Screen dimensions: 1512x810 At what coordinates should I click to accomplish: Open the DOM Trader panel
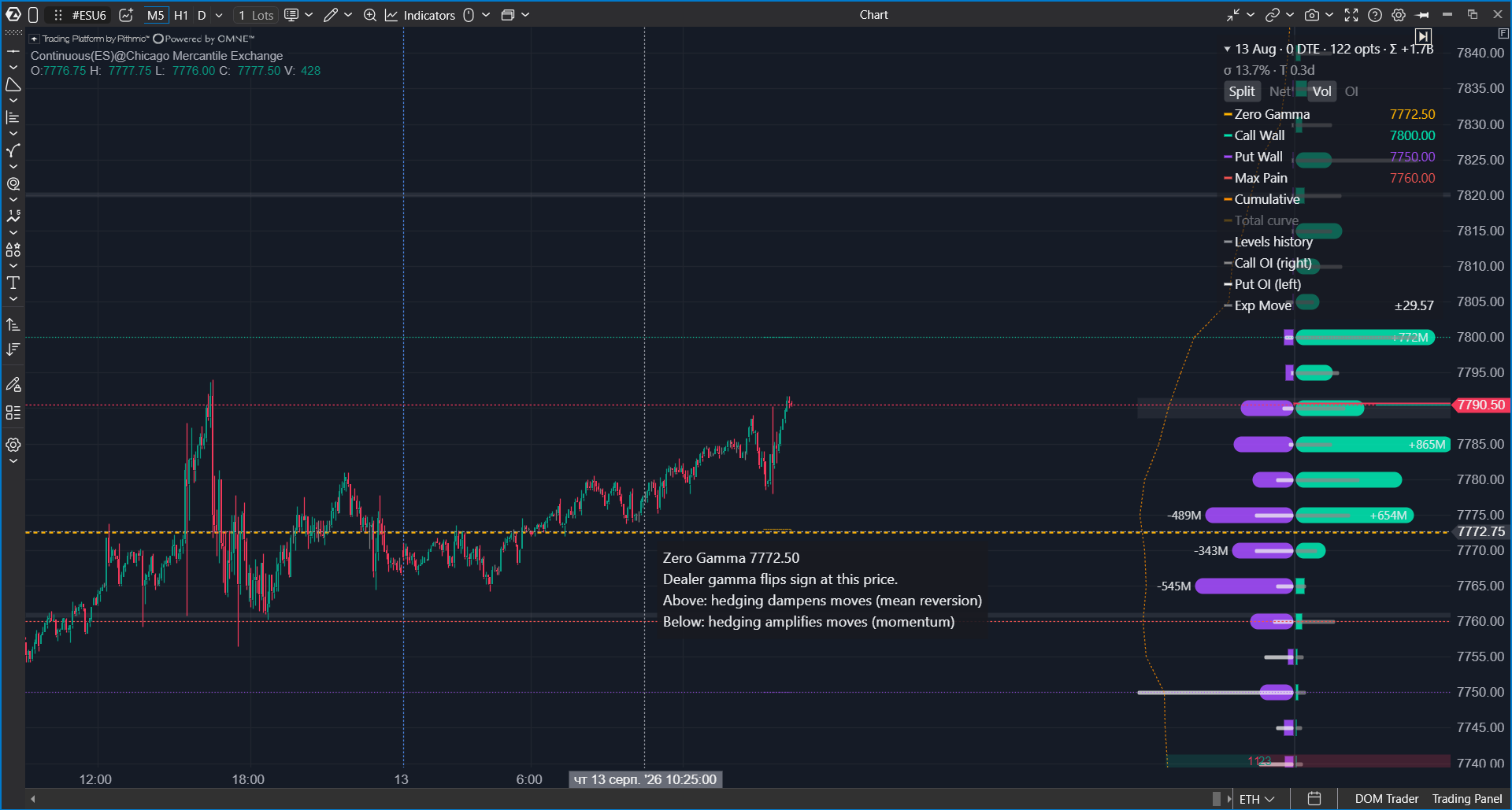(x=1387, y=799)
